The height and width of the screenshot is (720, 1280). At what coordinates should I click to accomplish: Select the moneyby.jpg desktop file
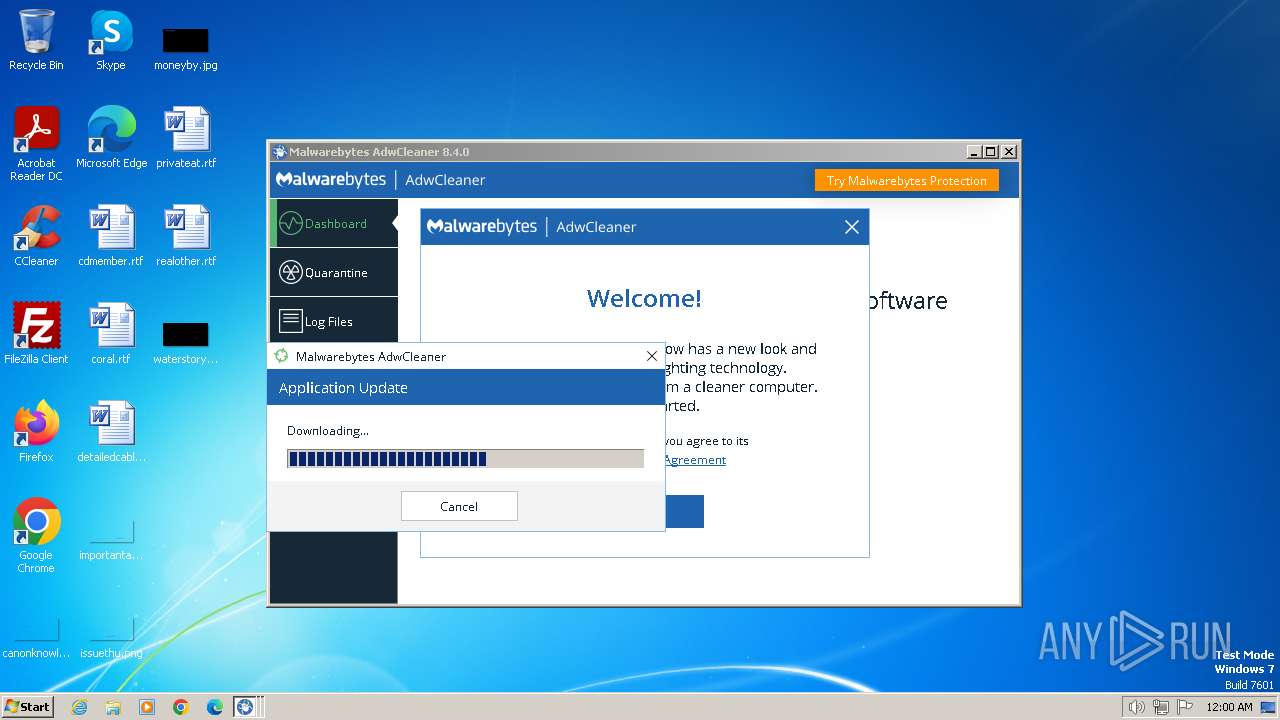point(186,48)
